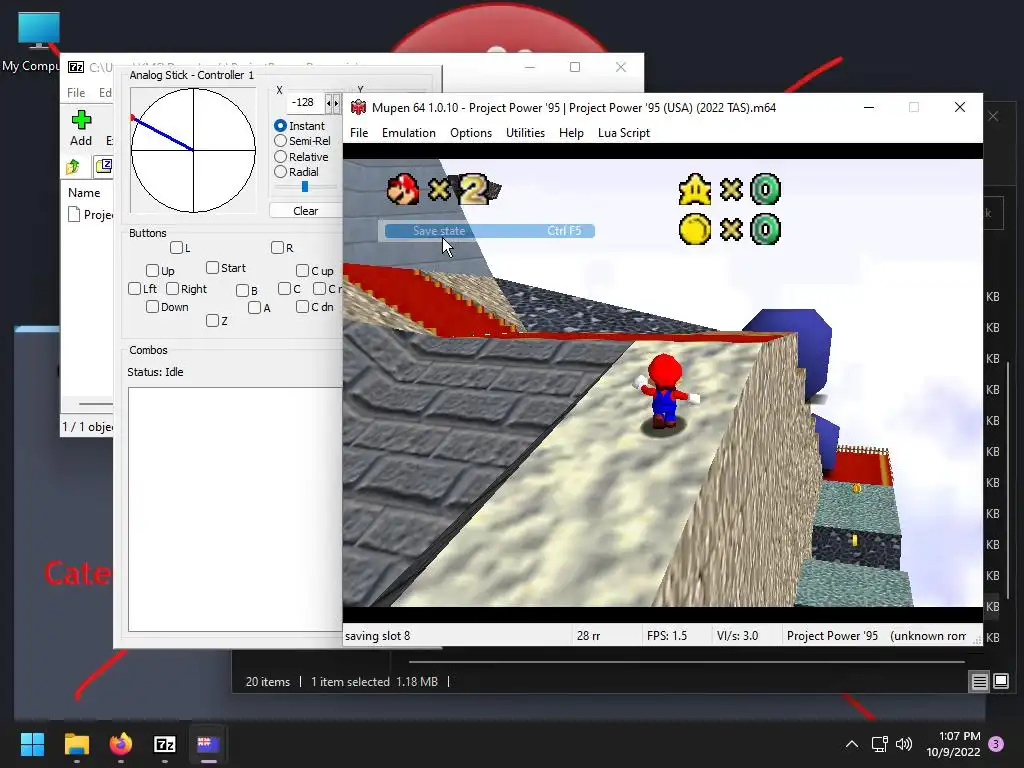This screenshot has height=768, width=1024.
Task: Click the X value stepper arrows
Action: [x=332, y=103]
